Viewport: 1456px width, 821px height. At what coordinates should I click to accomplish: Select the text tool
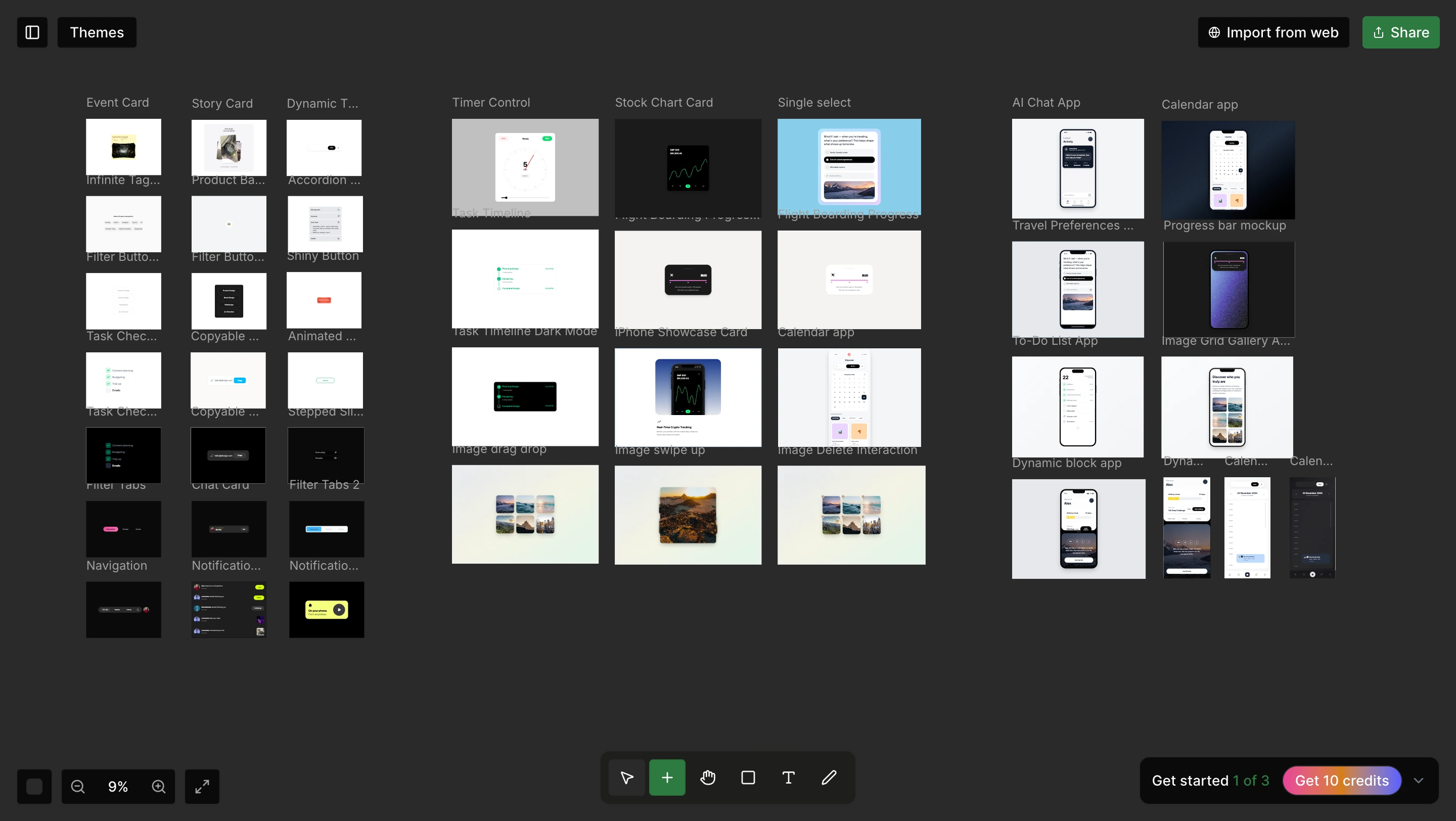pyautogui.click(x=788, y=778)
